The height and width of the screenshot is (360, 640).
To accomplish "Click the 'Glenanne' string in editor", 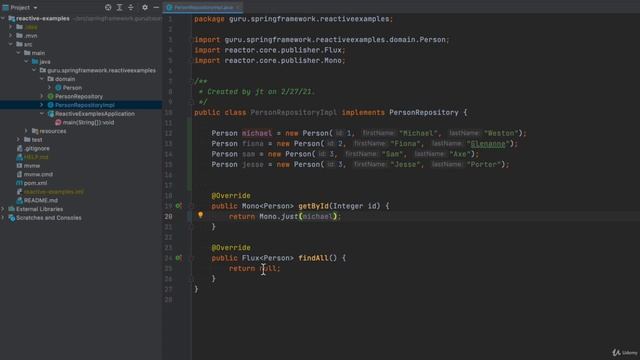I will (488, 144).
